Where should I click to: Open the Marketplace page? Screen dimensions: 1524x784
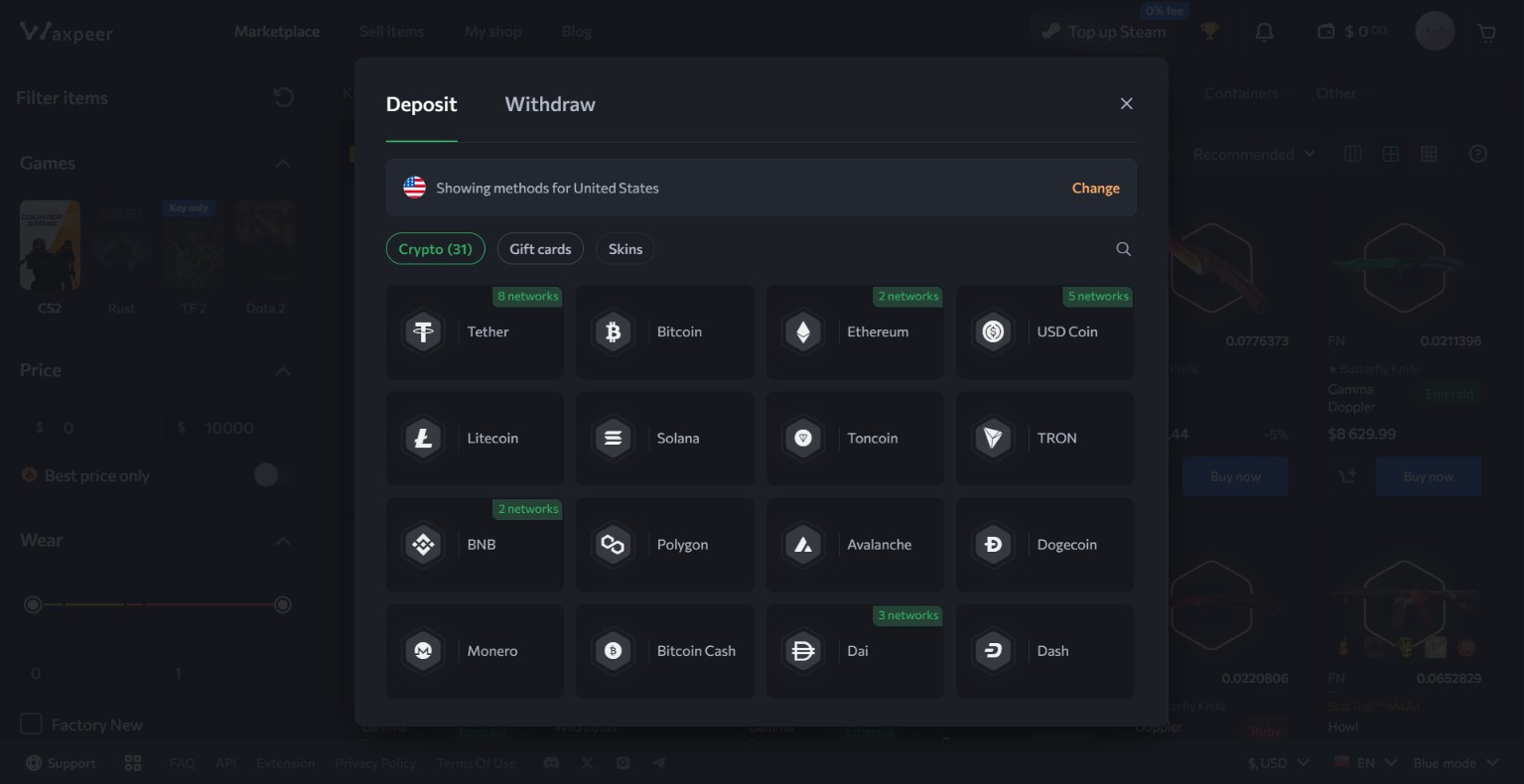click(x=277, y=32)
